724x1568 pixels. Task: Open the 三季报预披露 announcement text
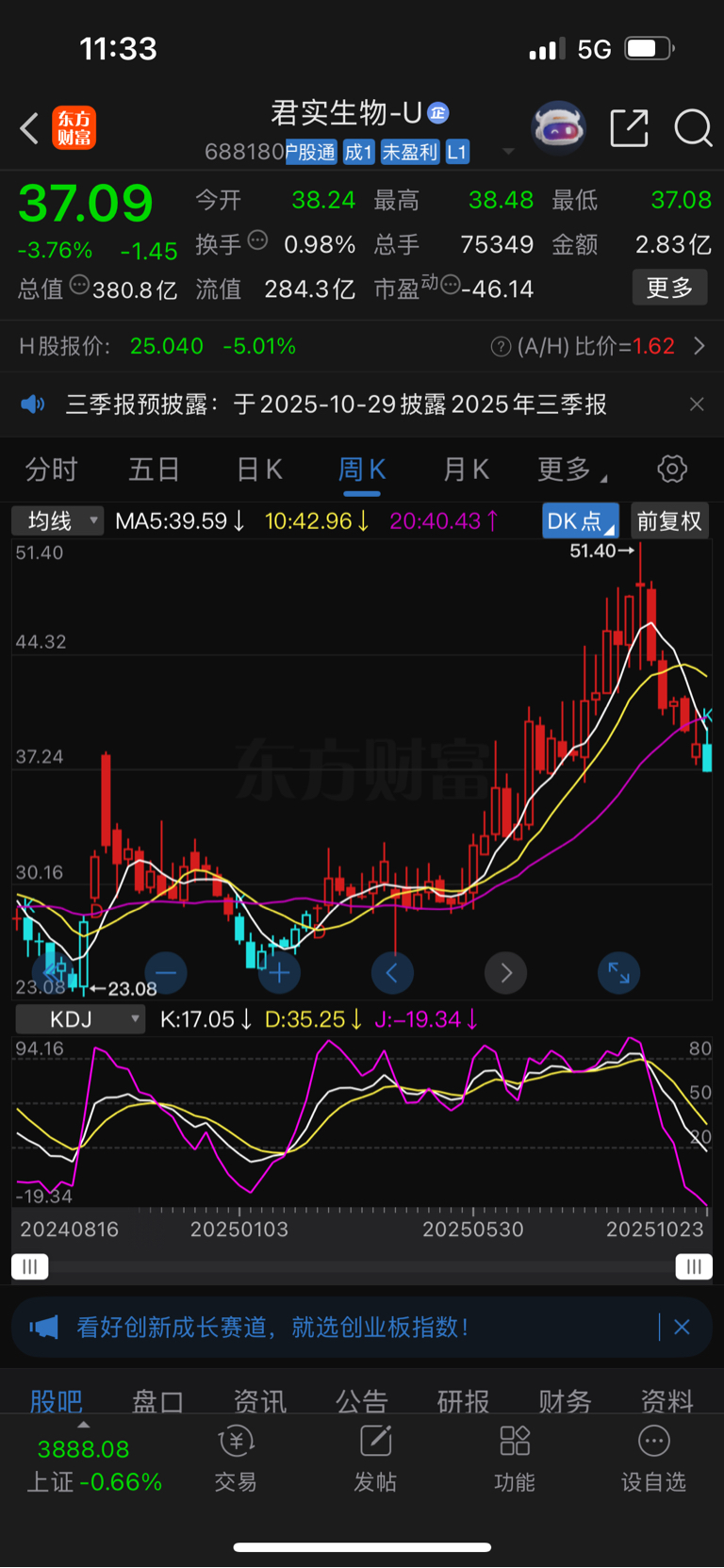(337, 404)
